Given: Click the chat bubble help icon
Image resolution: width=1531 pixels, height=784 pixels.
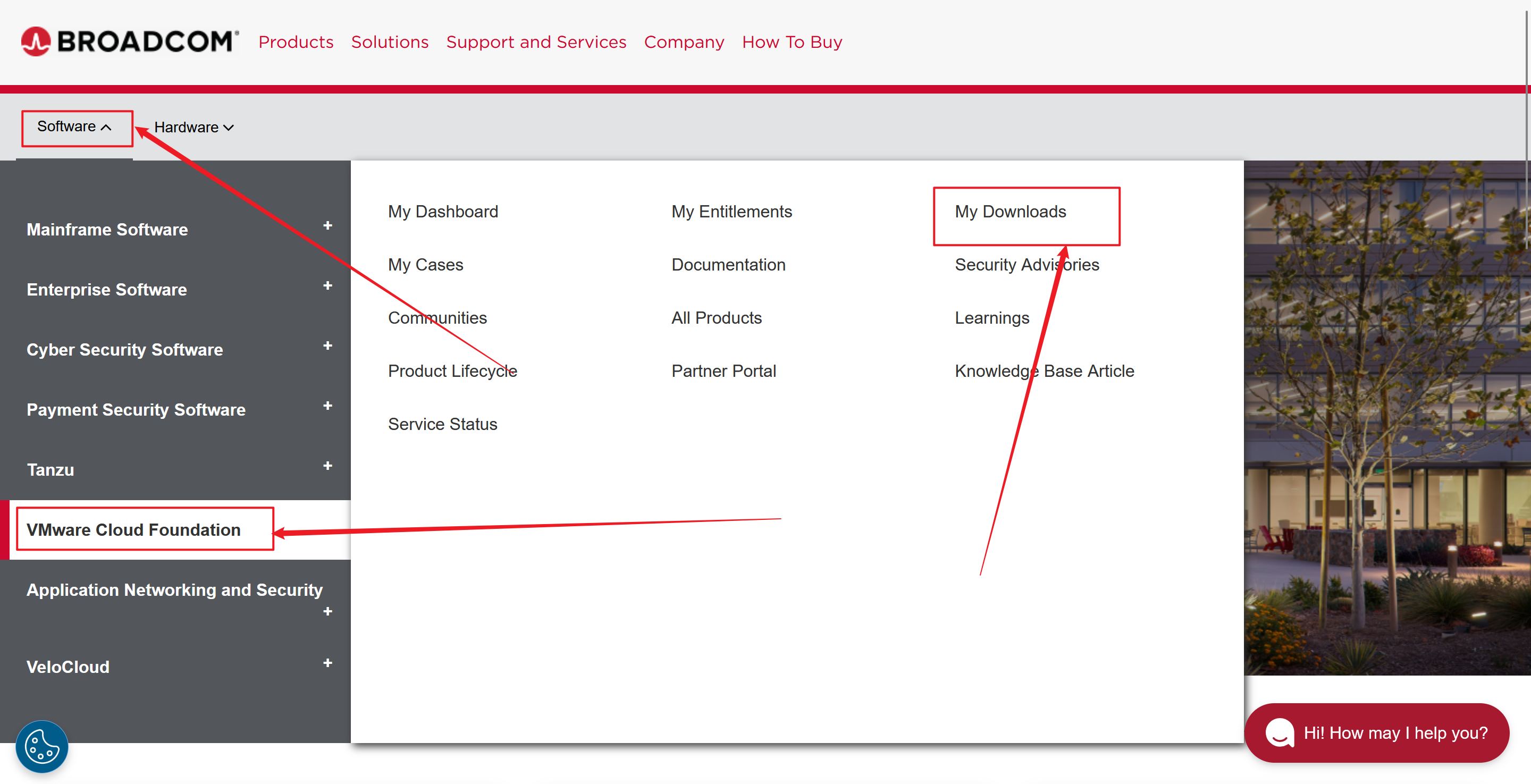Looking at the screenshot, I should 1280,732.
